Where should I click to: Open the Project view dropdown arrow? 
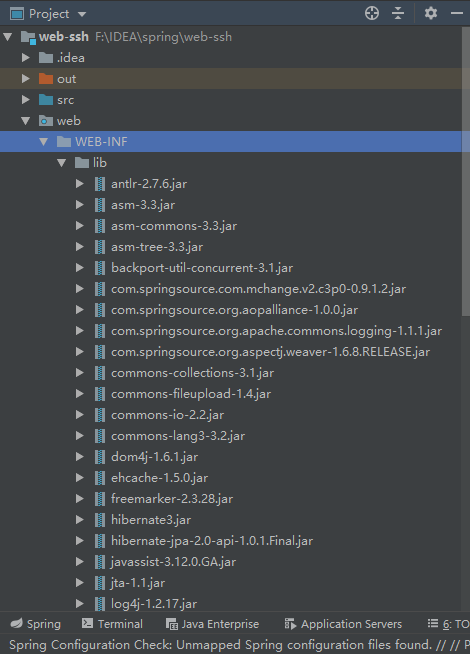pyautogui.click(x=82, y=14)
